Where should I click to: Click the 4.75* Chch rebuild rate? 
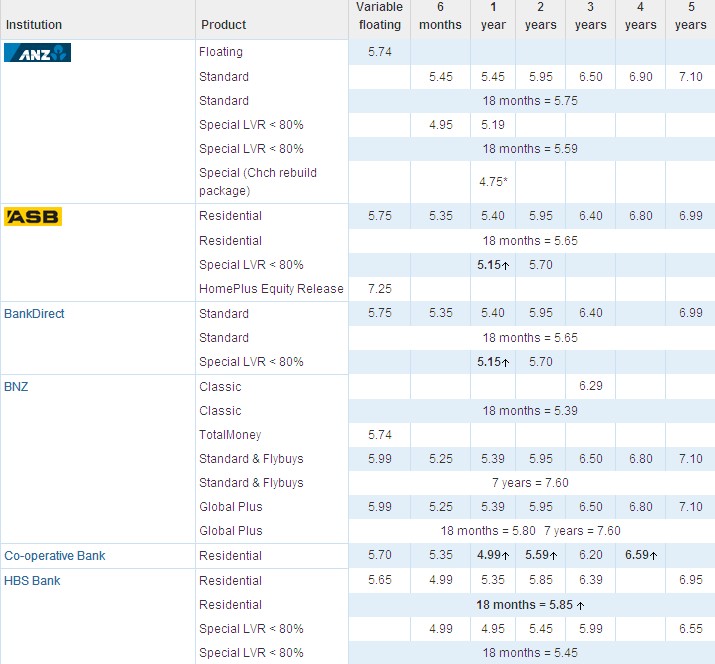pos(493,182)
